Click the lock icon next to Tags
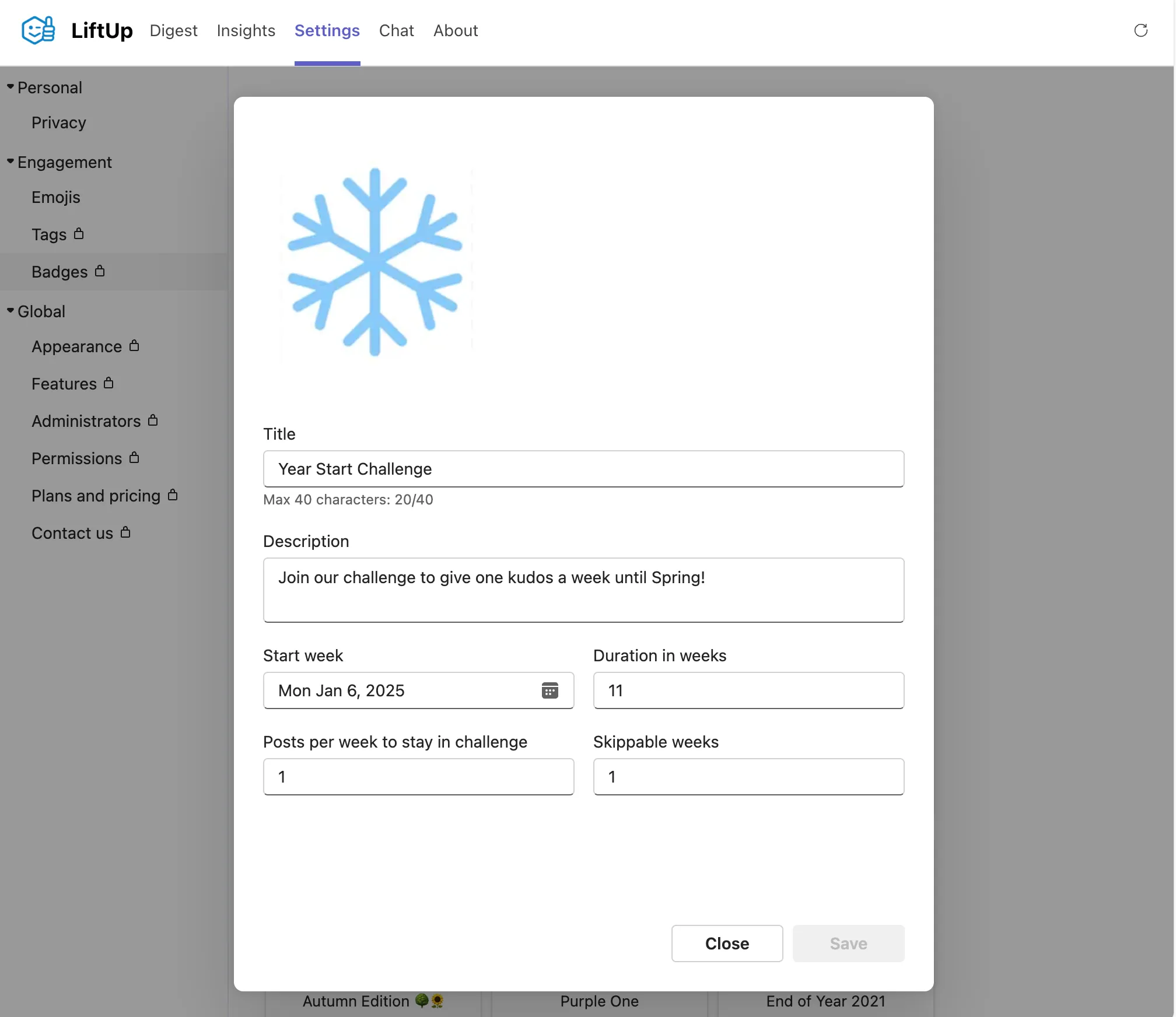This screenshot has height=1017, width=1176. [79, 233]
